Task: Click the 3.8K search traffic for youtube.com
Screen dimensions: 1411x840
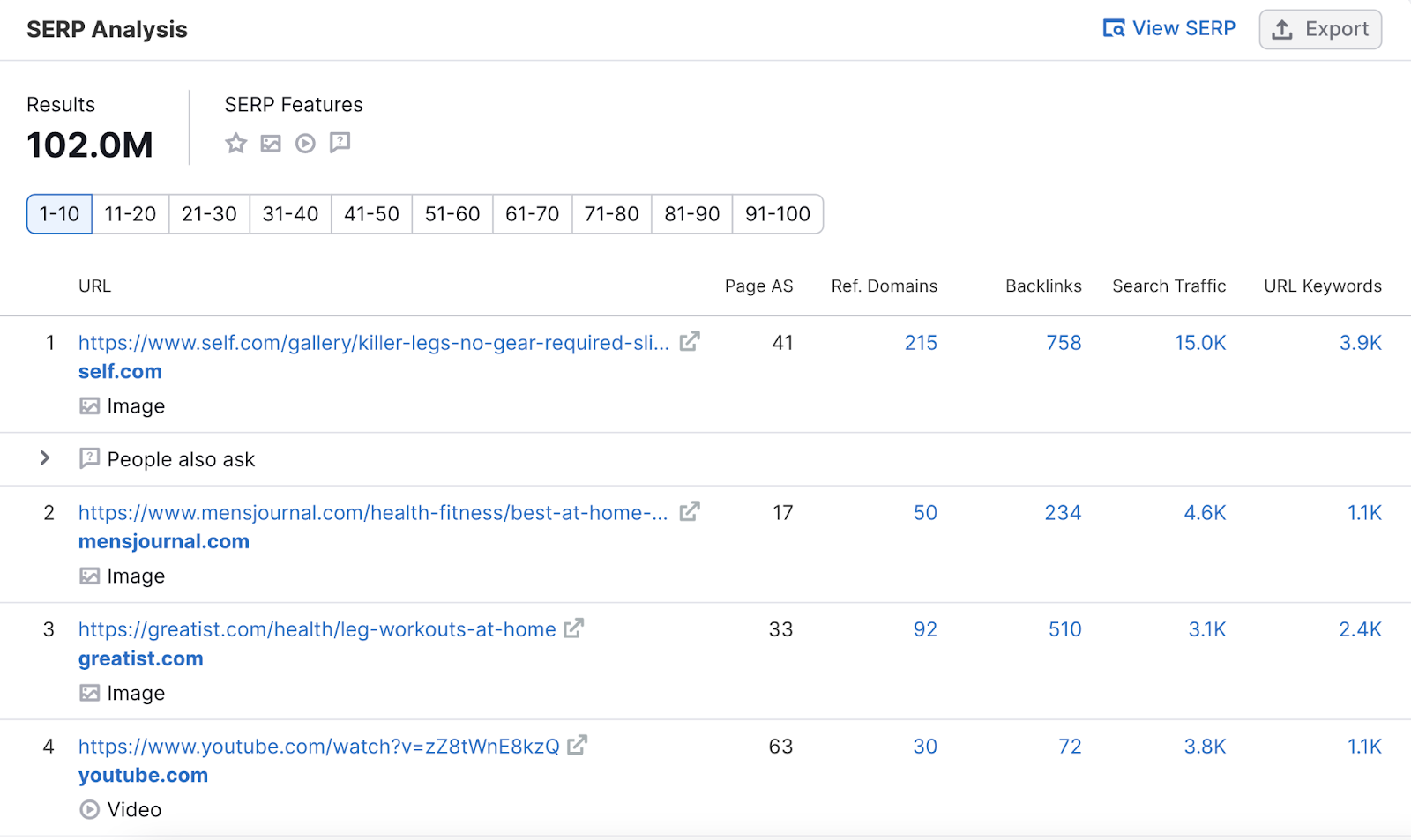Action: pyautogui.click(x=1205, y=746)
